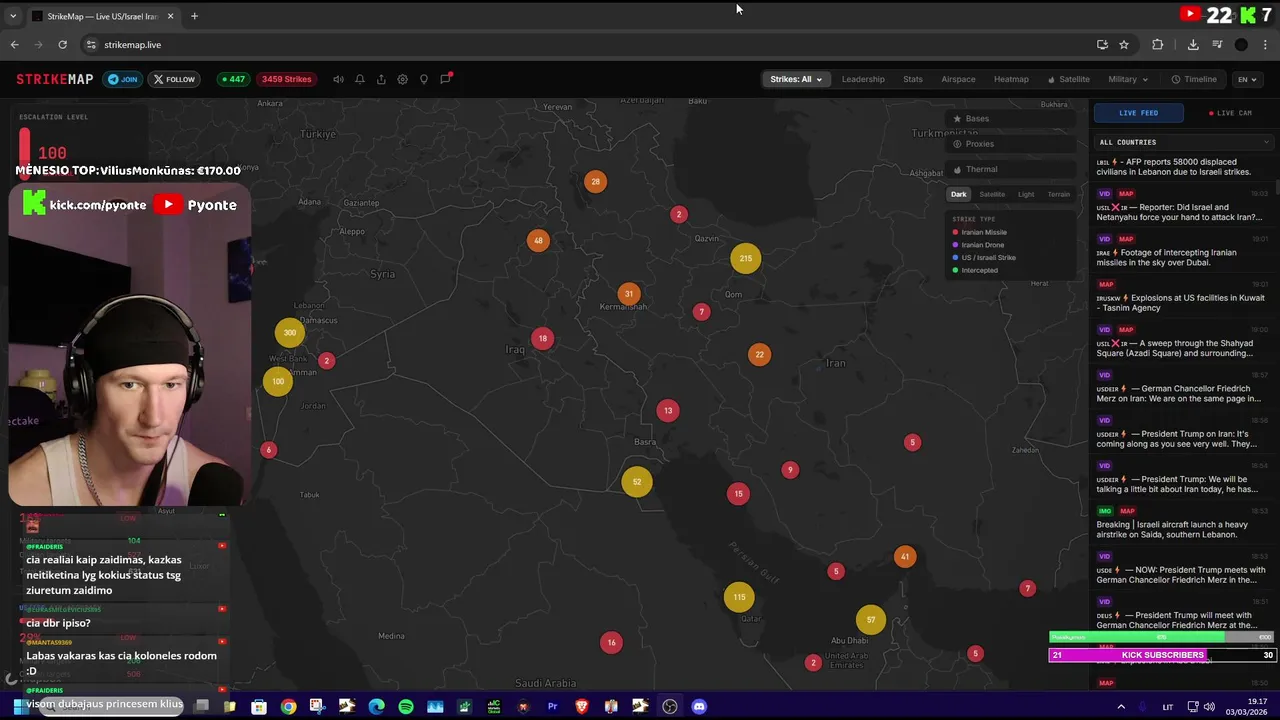Expand the Strikes: All dropdown
Image resolution: width=1280 pixels, height=720 pixels.
[x=796, y=79]
